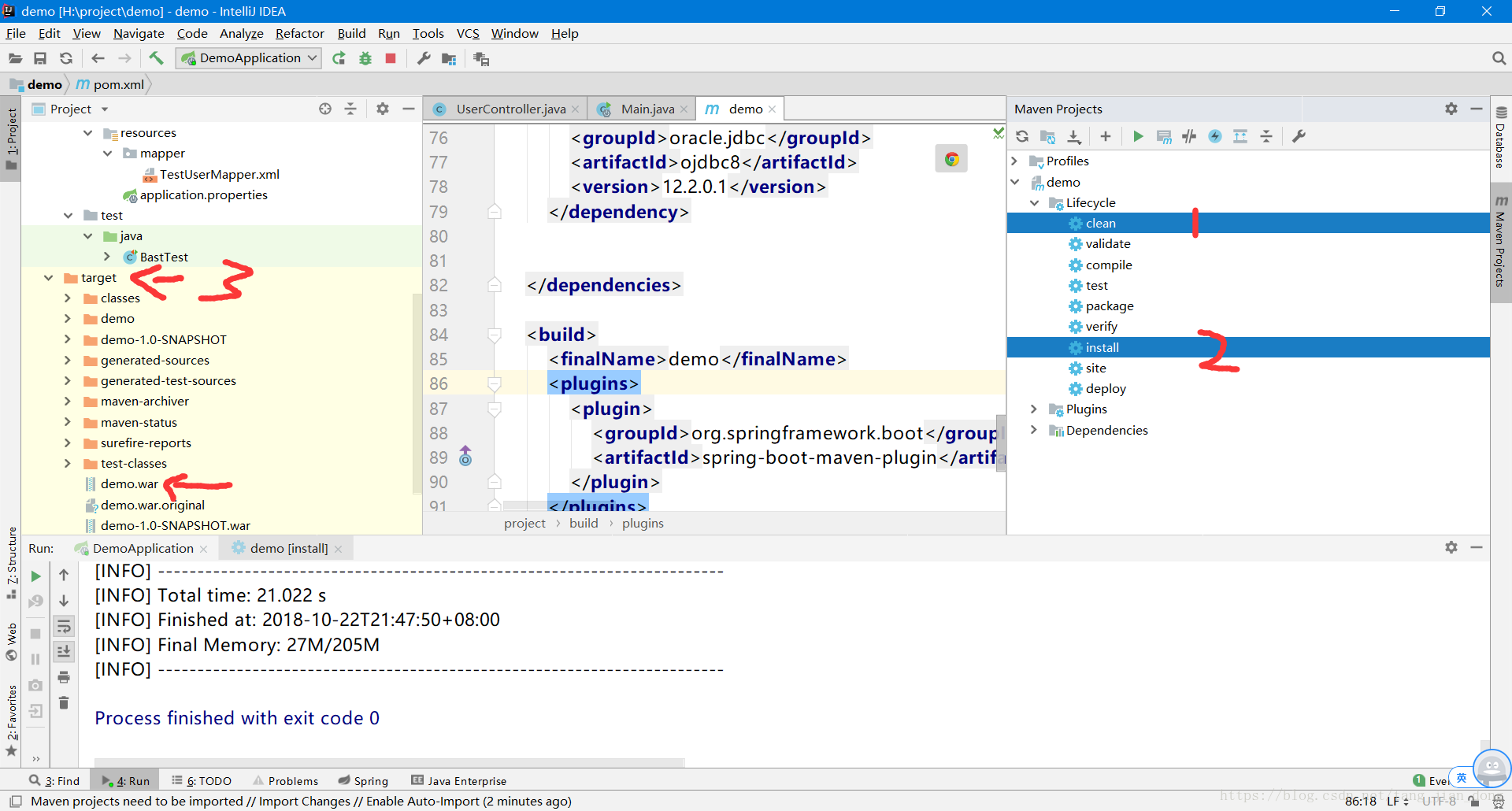The width and height of the screenshot is (1512, 811).
Task: Click the Save All toolbar icon
Action: [x=40, y=58]
